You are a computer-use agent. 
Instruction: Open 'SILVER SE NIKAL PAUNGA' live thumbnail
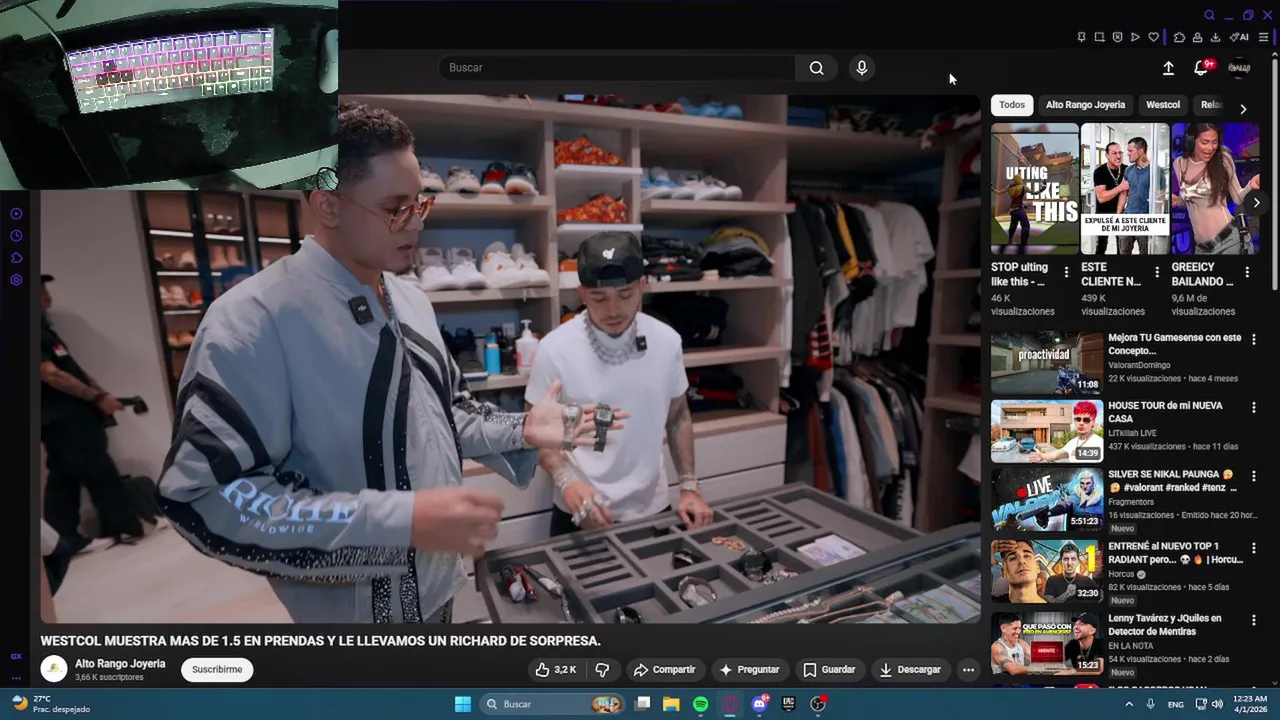pos(1047,499)
